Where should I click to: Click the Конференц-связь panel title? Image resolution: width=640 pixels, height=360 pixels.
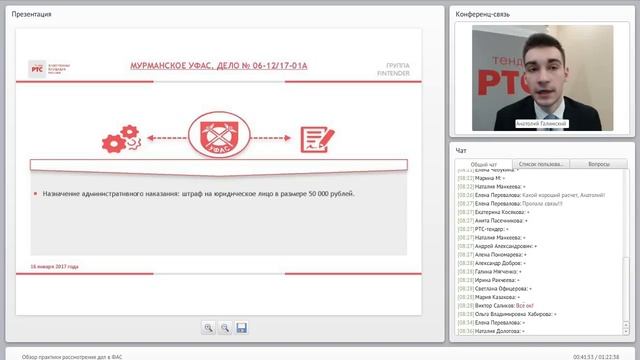(482, 14)
